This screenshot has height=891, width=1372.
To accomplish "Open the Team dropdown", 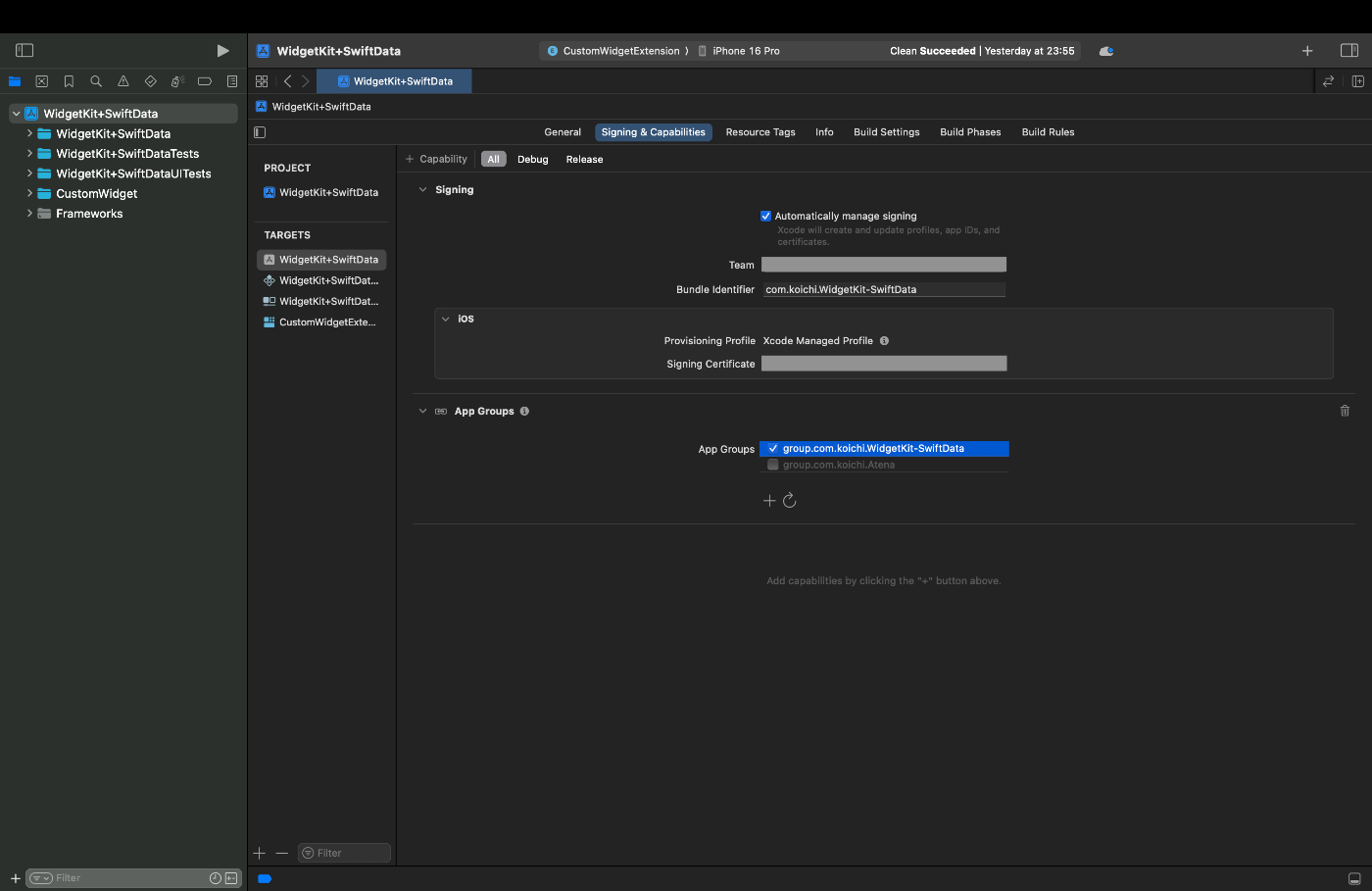I will coord(884,265).
